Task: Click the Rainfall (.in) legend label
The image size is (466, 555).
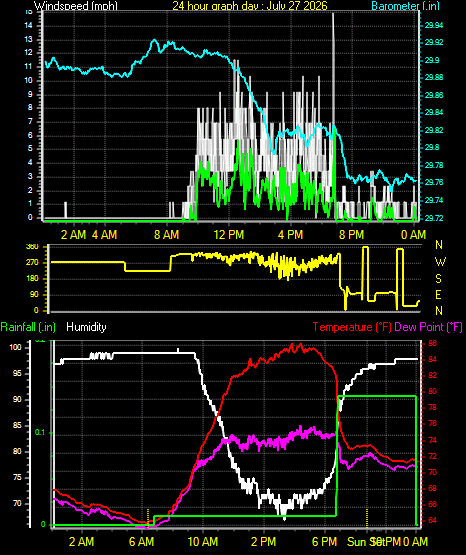Action: [28, 327]
